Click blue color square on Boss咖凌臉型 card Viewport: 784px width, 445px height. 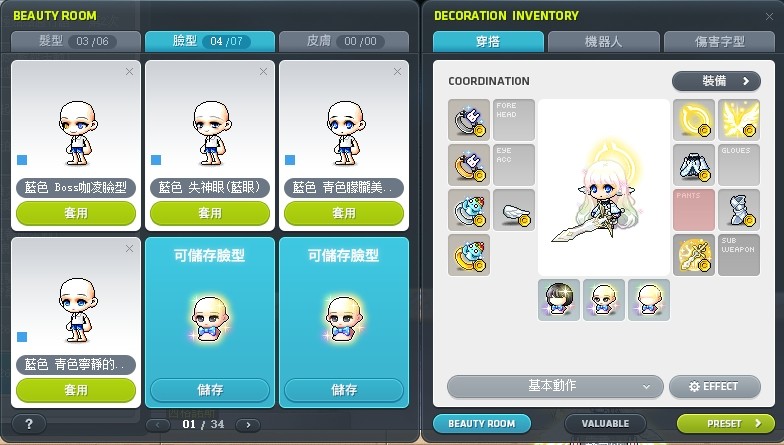pos(22,160)
